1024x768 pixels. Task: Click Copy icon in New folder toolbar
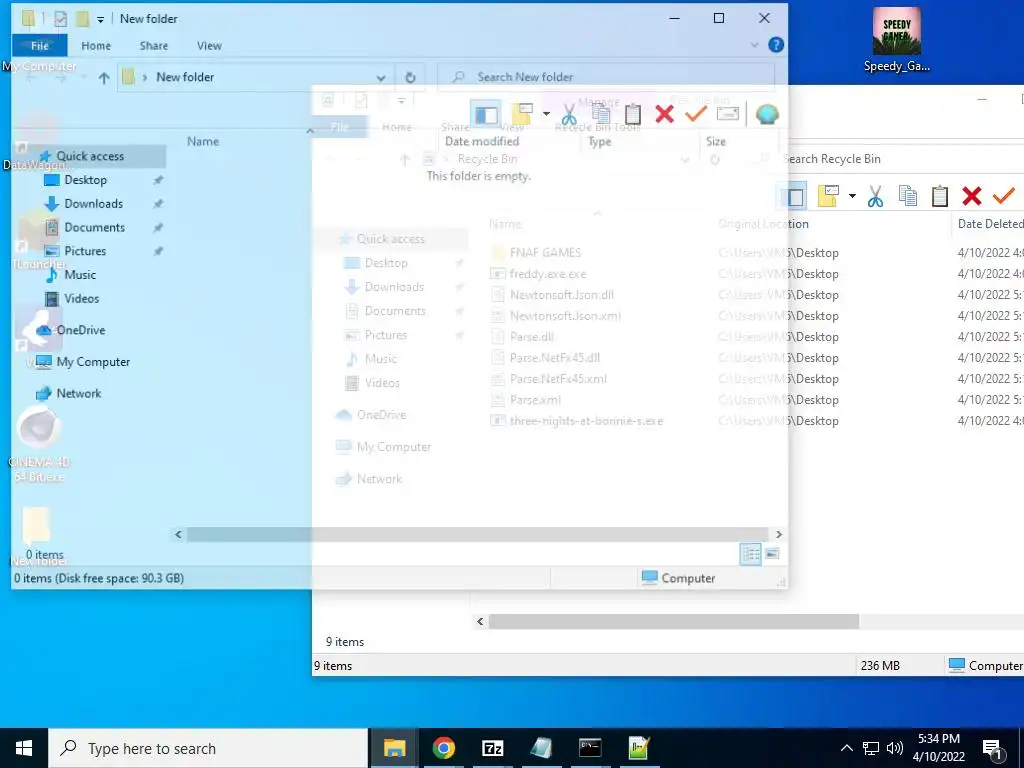(601, 114)
